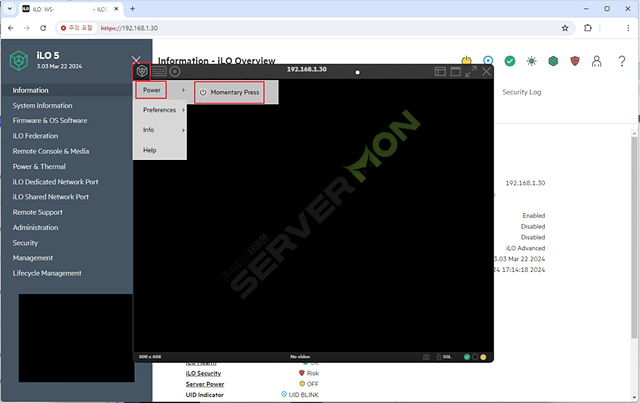Click the green hexagon iLO status icon in header
Image resolution: width=640 pixels, height=403 pixels.
[x=553, y=61]
